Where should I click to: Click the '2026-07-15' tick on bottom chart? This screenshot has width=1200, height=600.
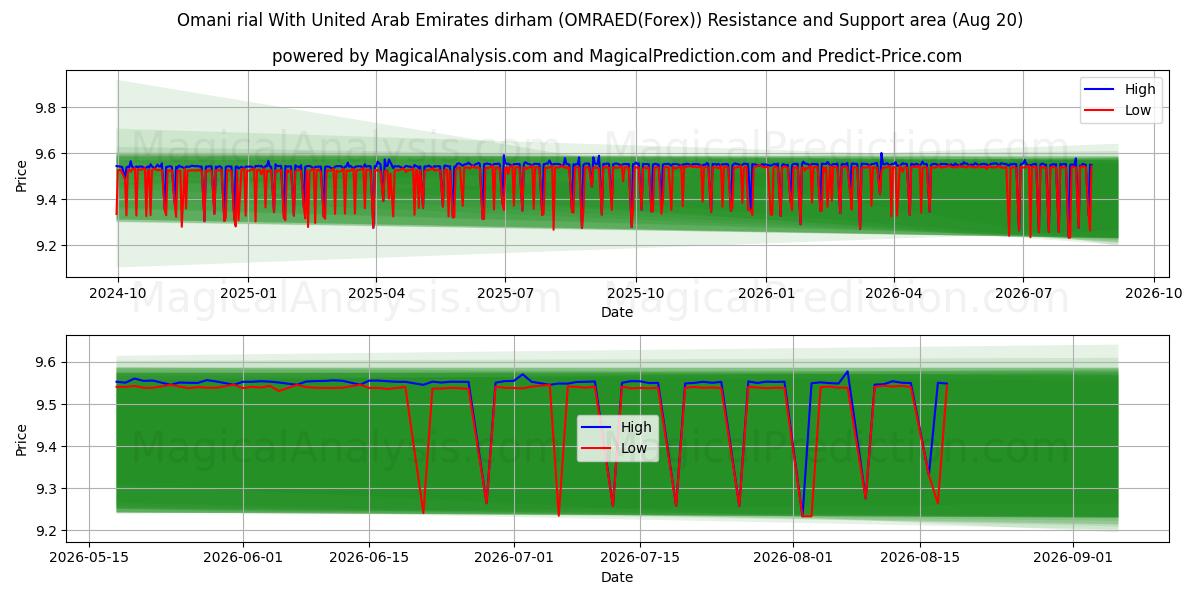pyautogui.click(x=640, y=559)
